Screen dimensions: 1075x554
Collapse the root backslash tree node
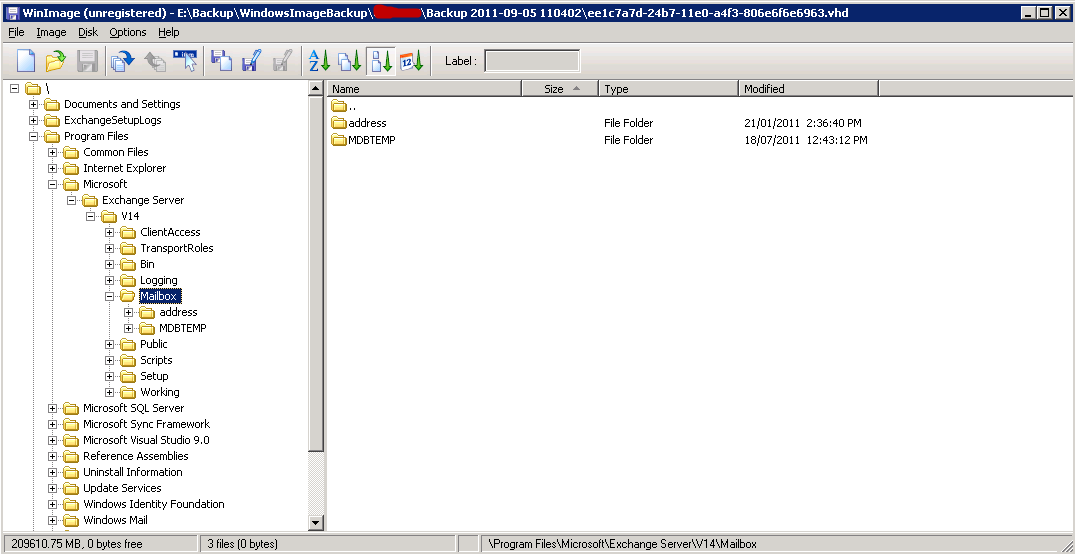pos(14,88)
